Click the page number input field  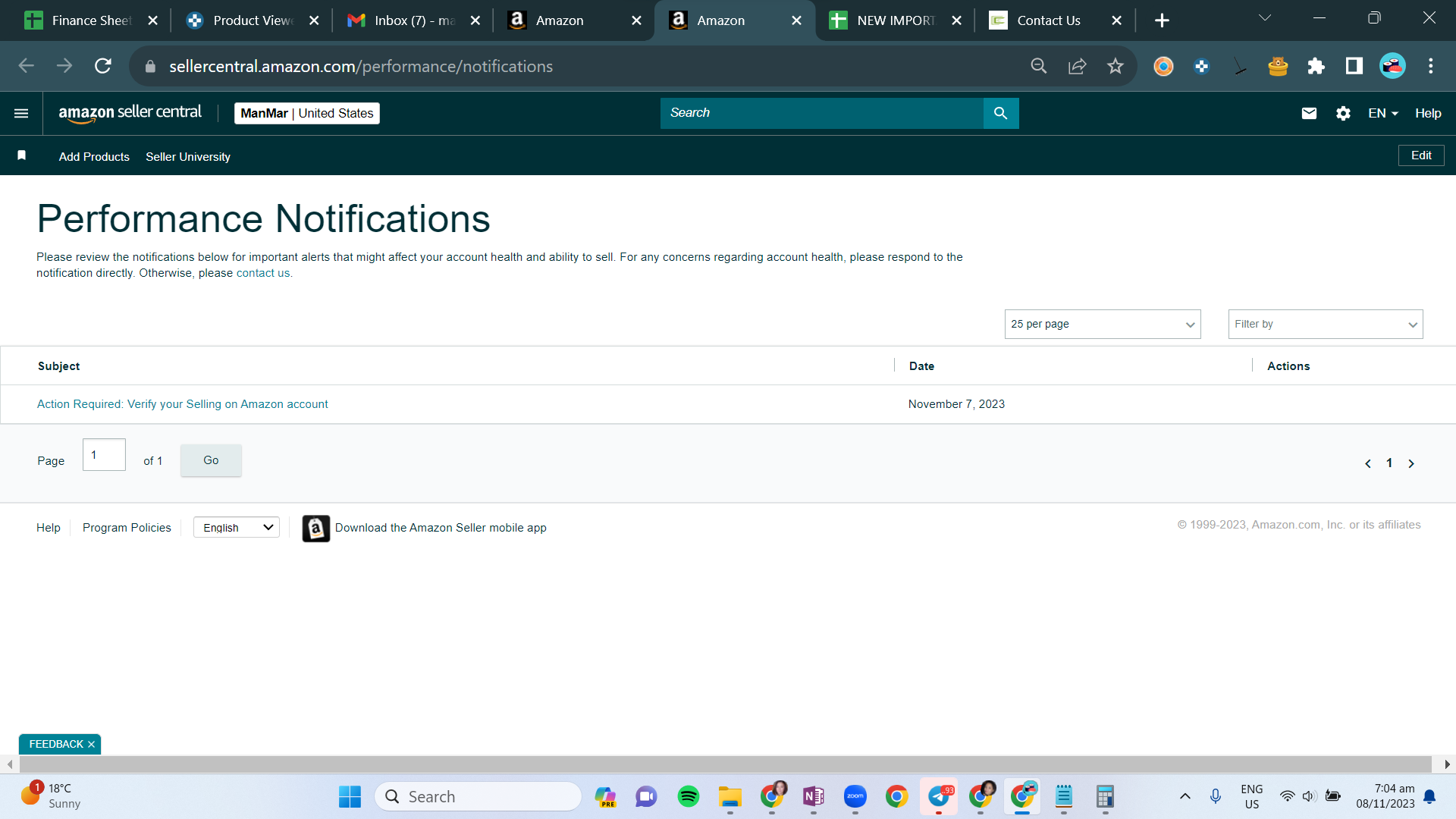(104, 455)
